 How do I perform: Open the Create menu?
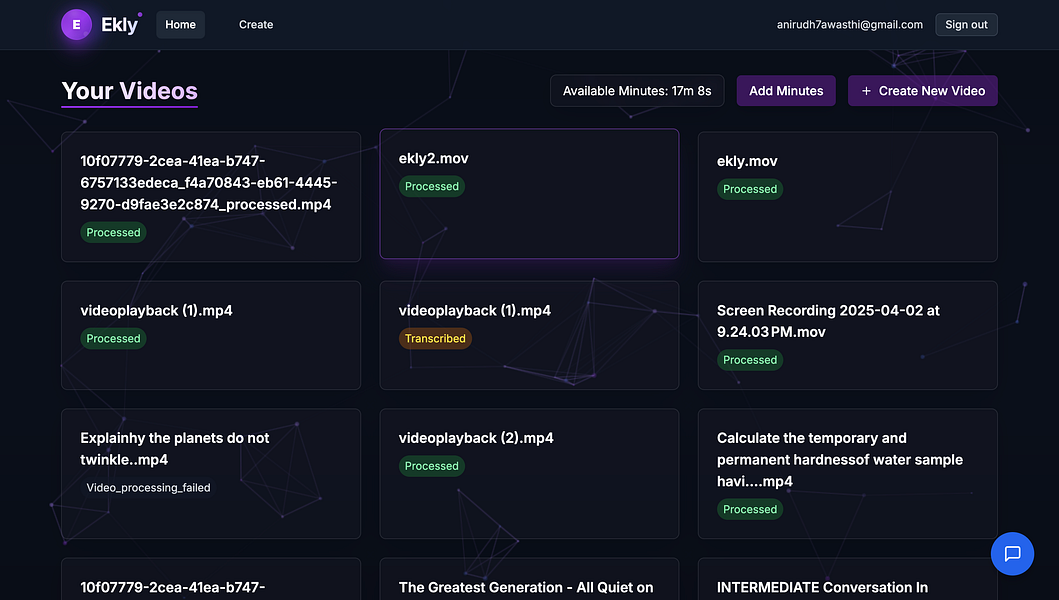pos(256,24)
